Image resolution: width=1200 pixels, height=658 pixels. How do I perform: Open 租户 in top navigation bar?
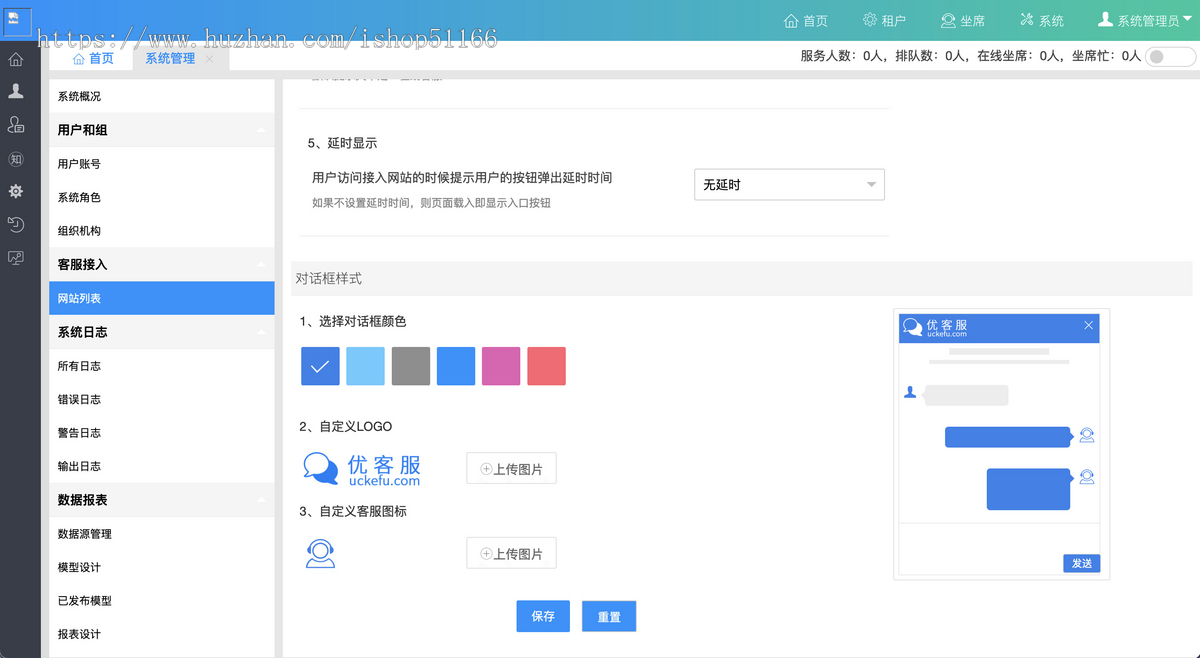click(885, 20)
